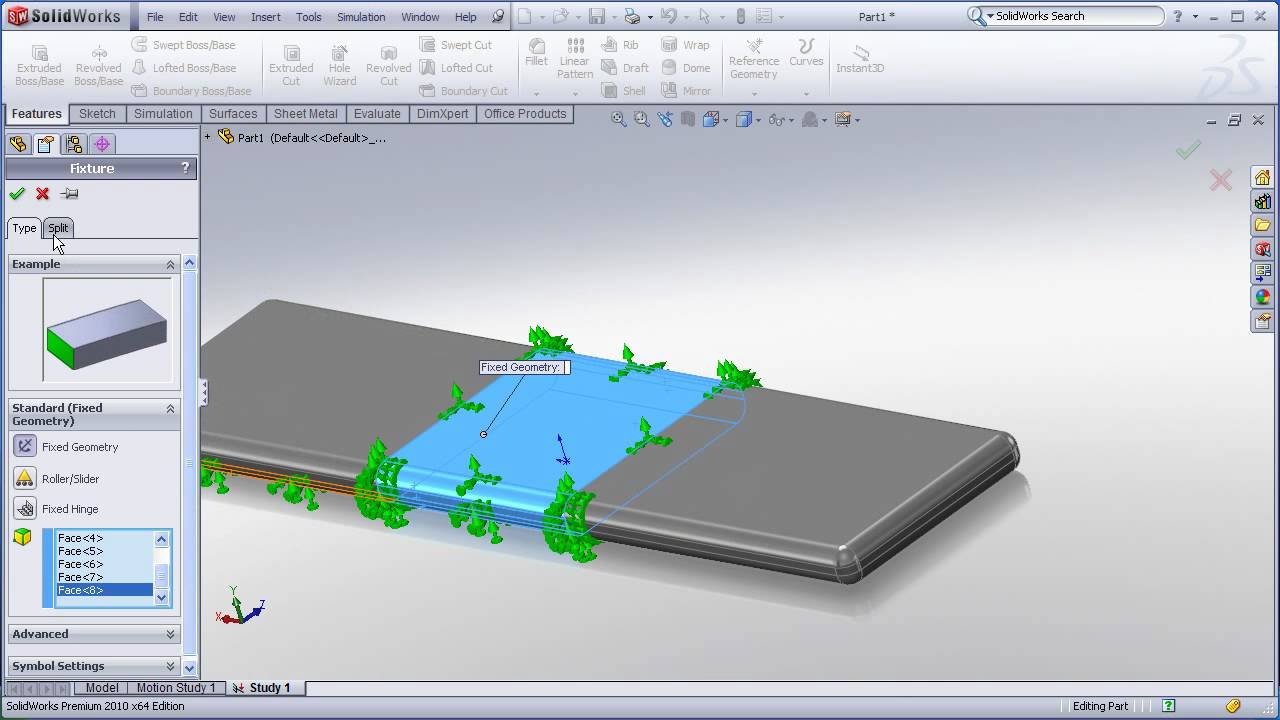Screen dimensions: 1280x720
Task: Click the faces selection cube icon
Action: 22,538
